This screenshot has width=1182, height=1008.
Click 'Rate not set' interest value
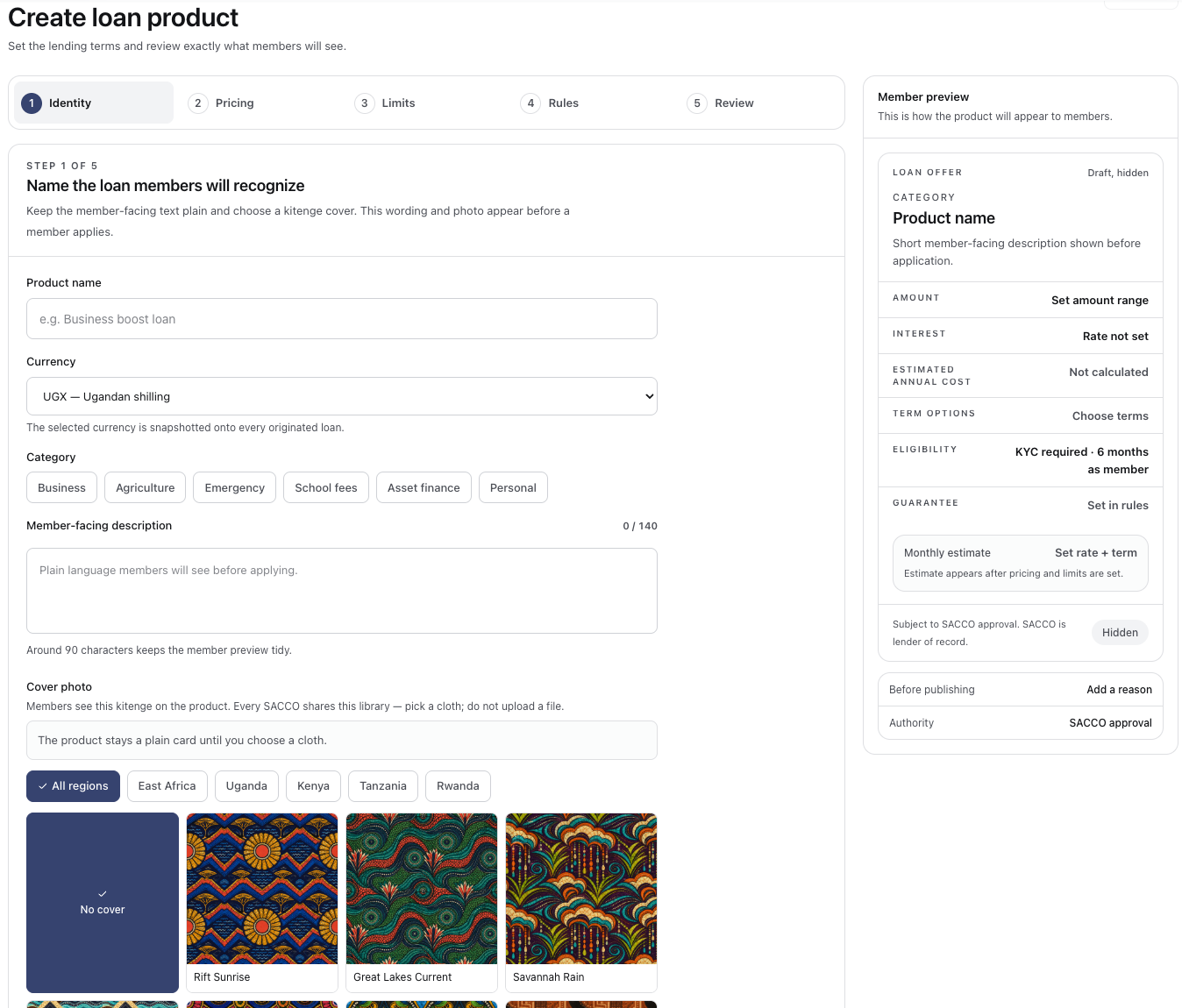tap(1115, 336)
